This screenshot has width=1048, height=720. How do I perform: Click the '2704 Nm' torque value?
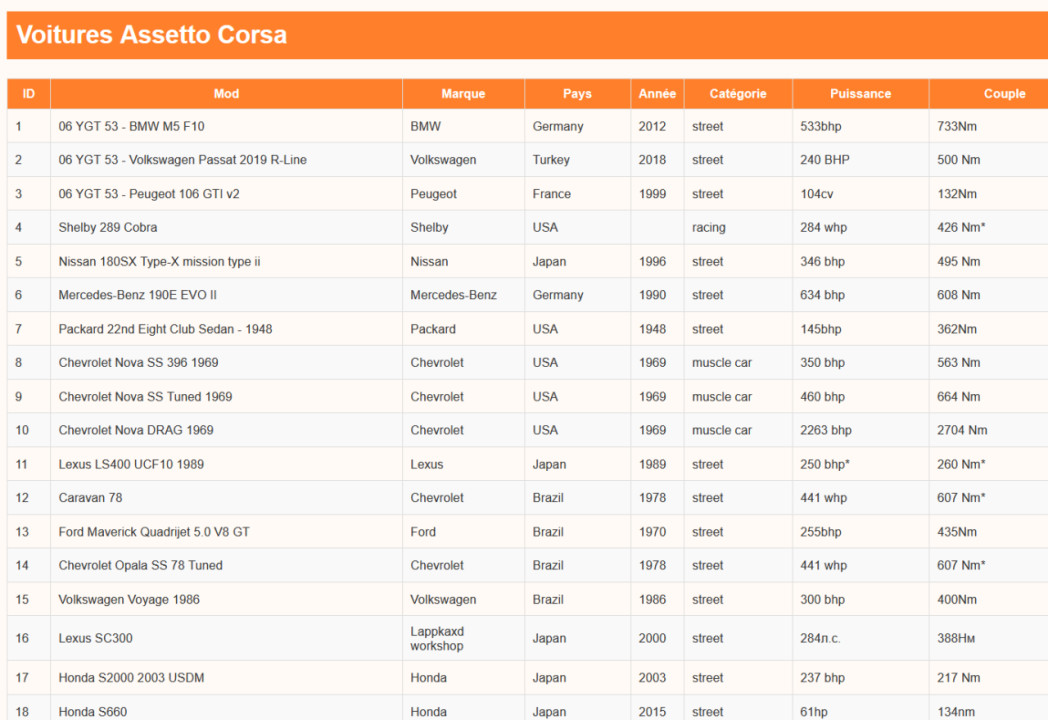point(962,430)
